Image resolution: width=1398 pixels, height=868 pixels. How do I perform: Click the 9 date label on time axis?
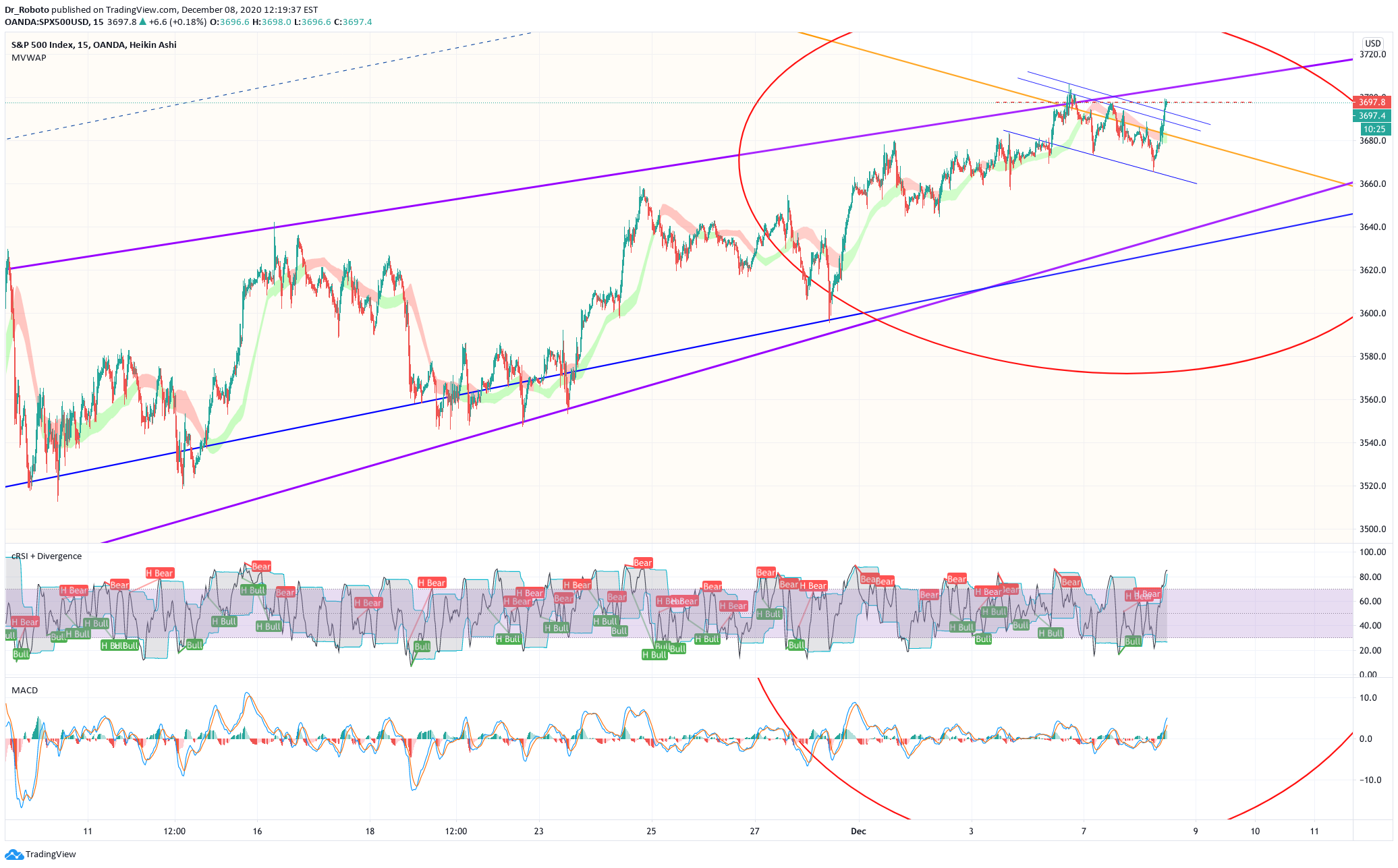[1196, 832]
